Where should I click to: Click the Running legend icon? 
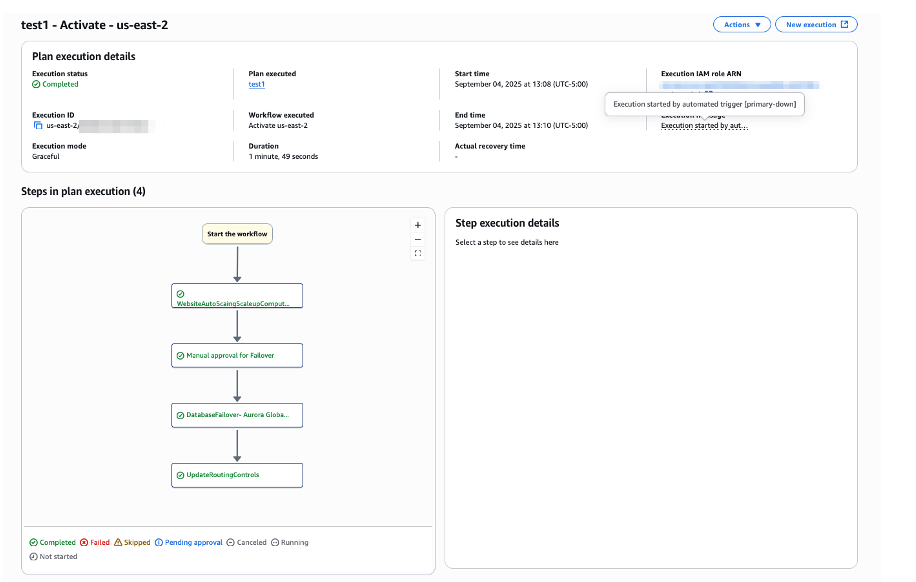pyautogui.click(x=276, y=543)
